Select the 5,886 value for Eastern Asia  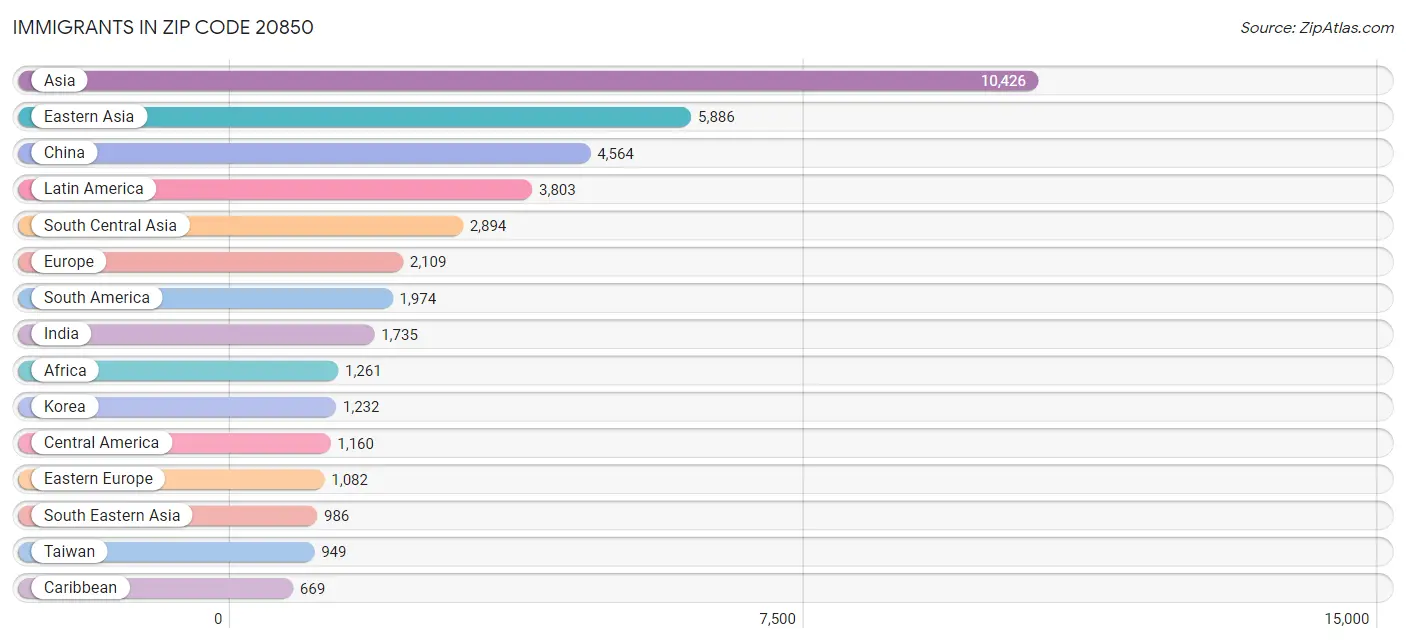click(716, 117)
